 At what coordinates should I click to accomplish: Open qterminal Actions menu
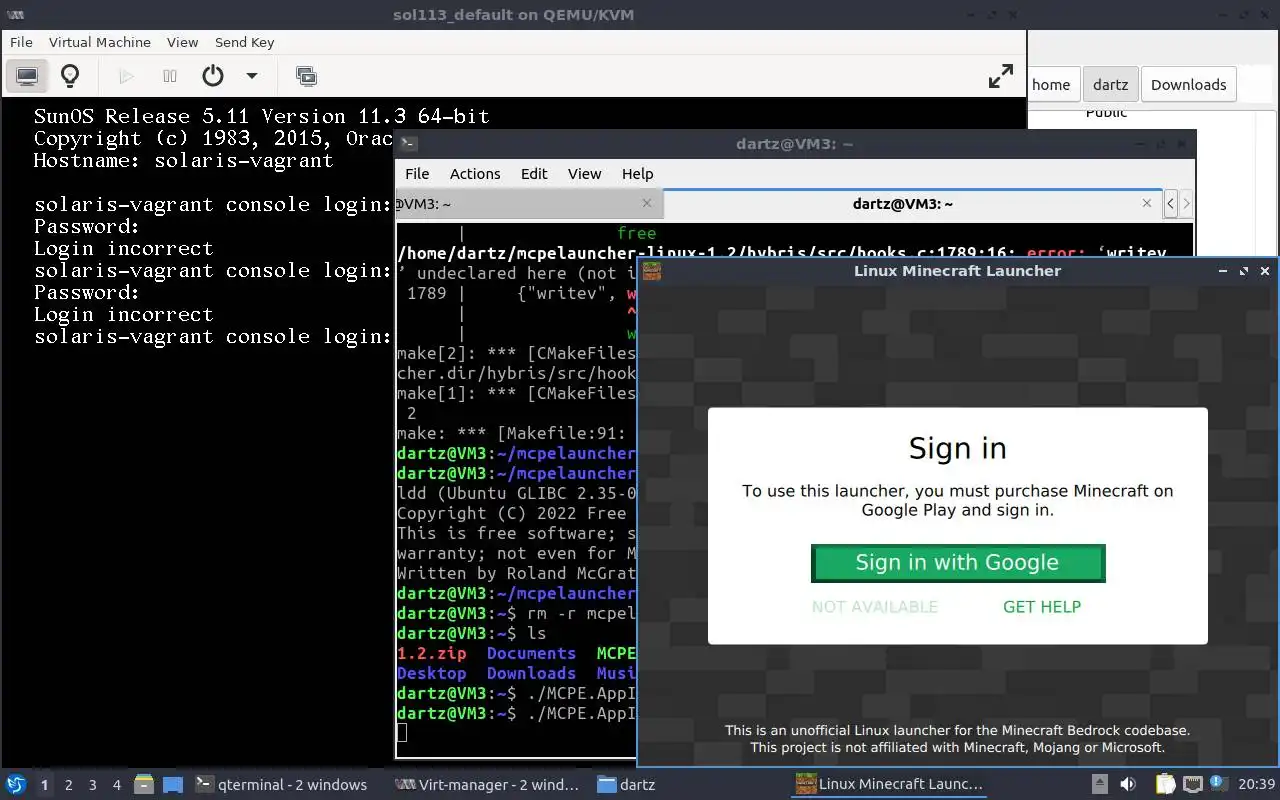(475, 173)
